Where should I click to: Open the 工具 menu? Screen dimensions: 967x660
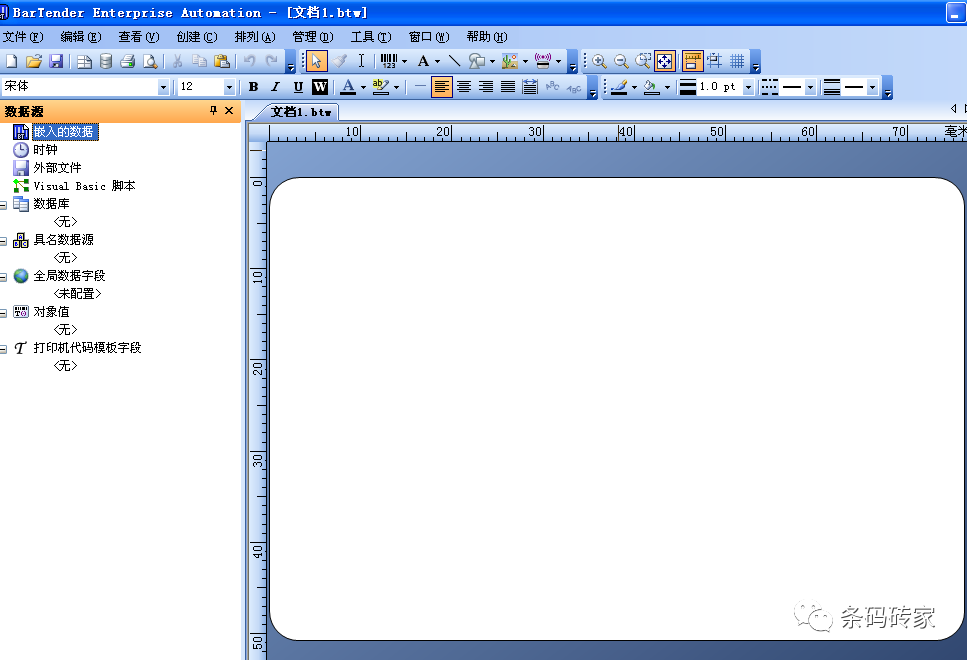[371, 37]
